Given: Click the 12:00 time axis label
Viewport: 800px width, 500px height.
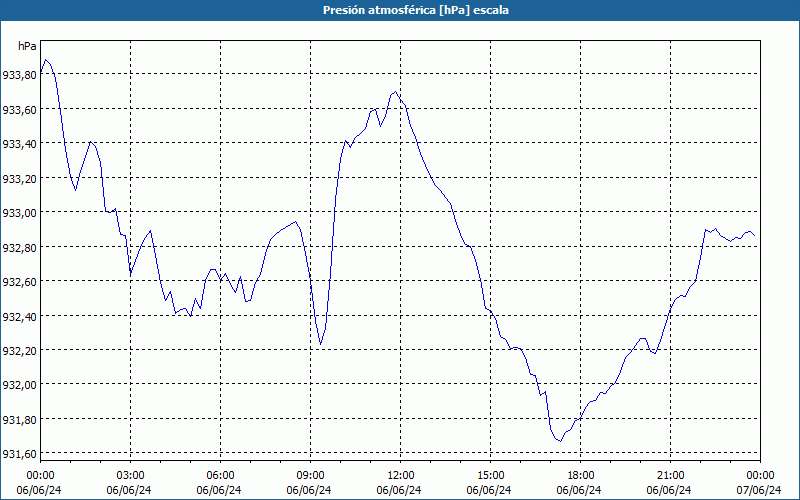Looking at the screenshot, I should coord(401,476).
